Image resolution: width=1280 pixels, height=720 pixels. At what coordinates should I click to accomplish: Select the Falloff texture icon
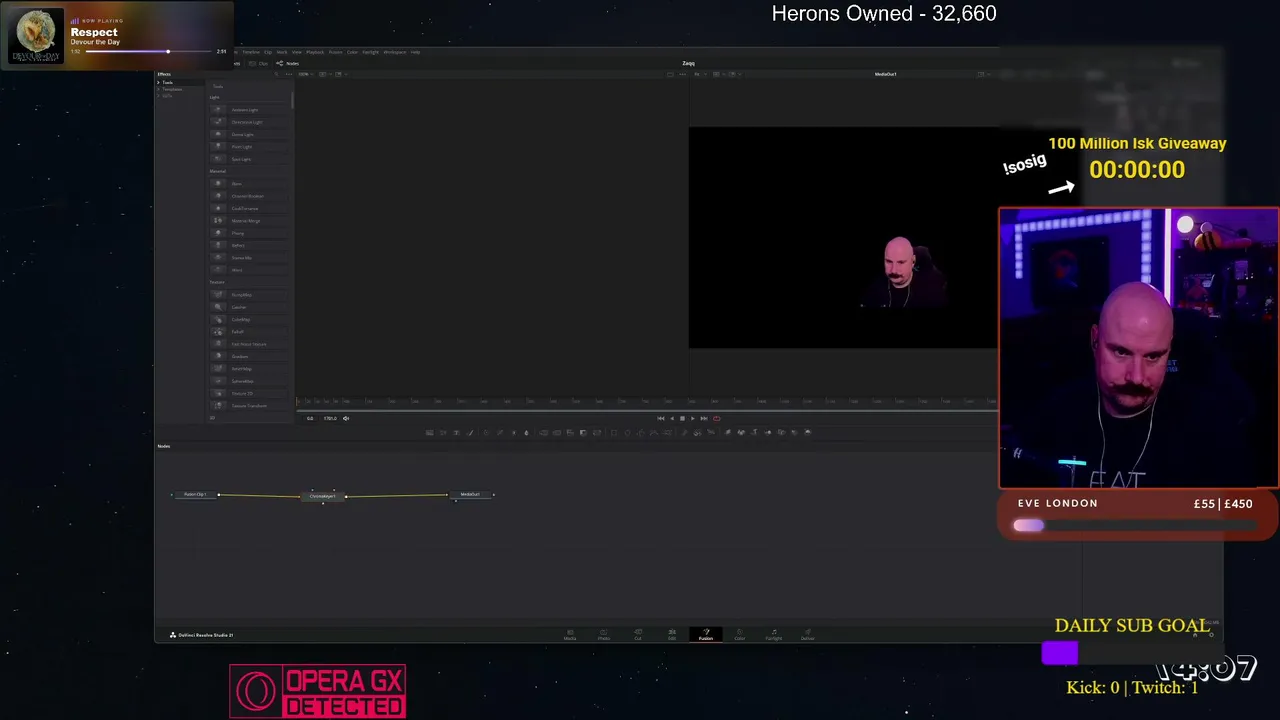[x=218, y=332]
